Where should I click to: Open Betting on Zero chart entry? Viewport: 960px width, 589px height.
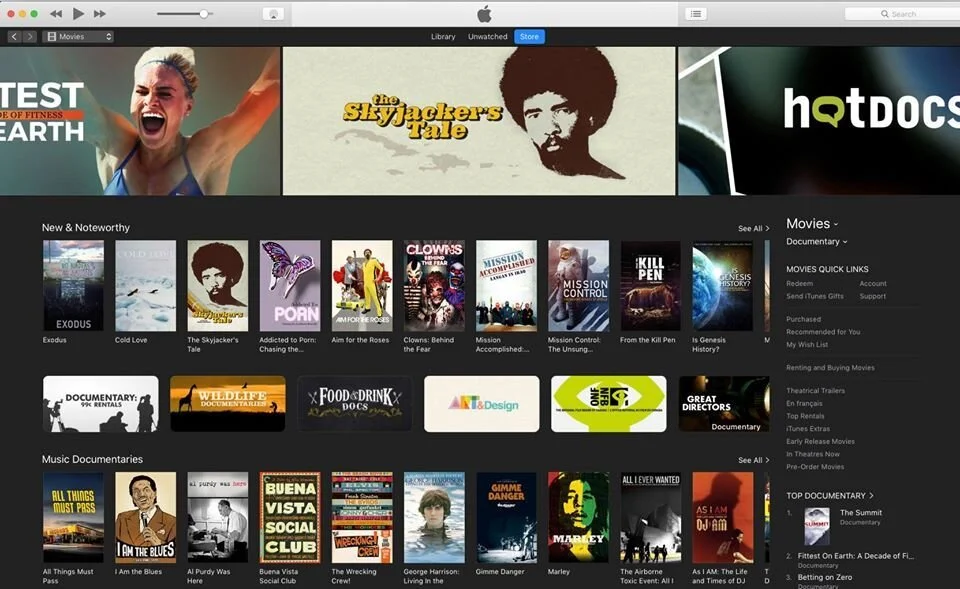825,577
